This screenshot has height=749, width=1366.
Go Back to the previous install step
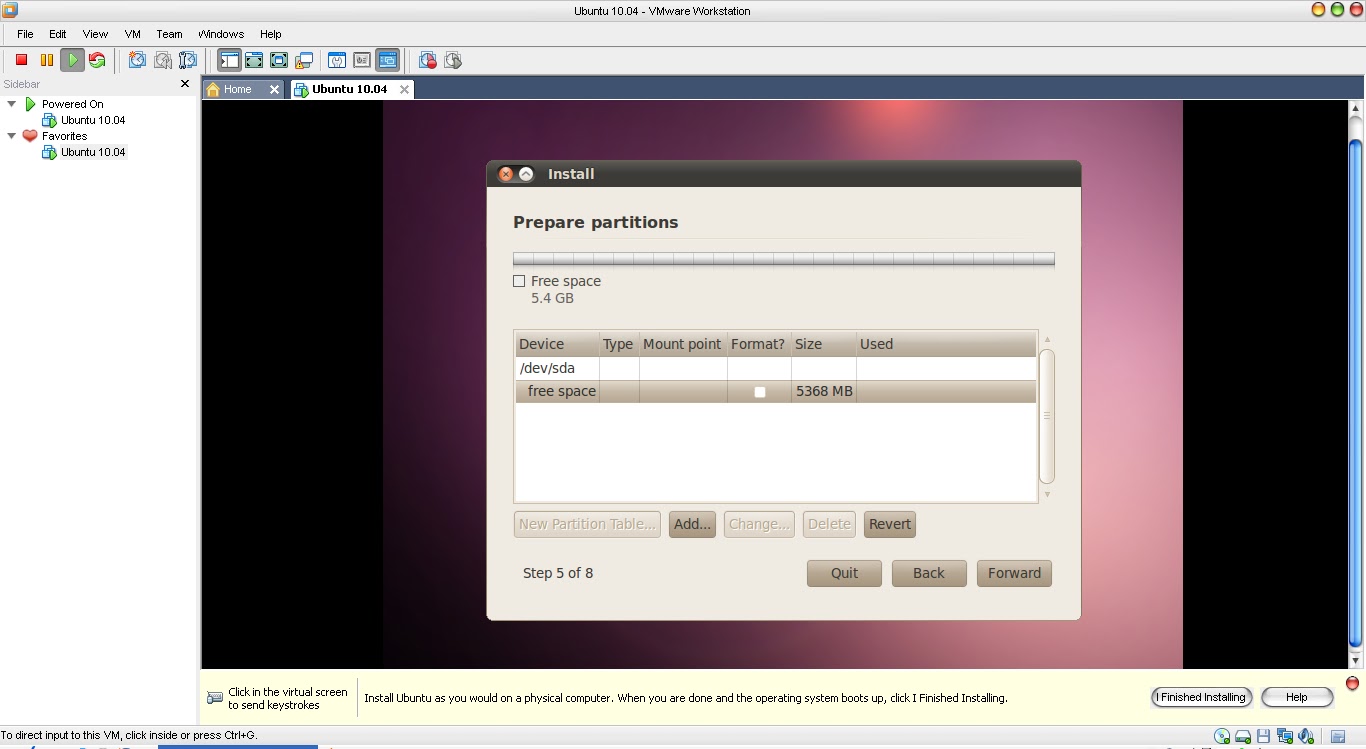pos(929,573)
